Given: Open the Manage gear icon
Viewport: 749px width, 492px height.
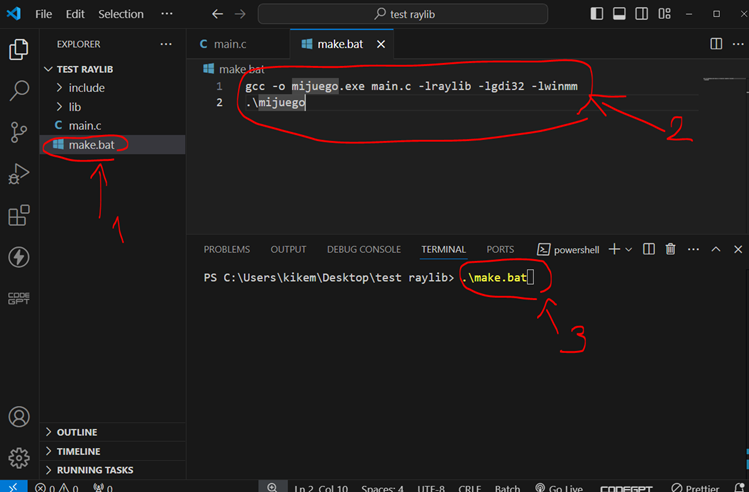Looking at the screenshot, I should 19,457.
